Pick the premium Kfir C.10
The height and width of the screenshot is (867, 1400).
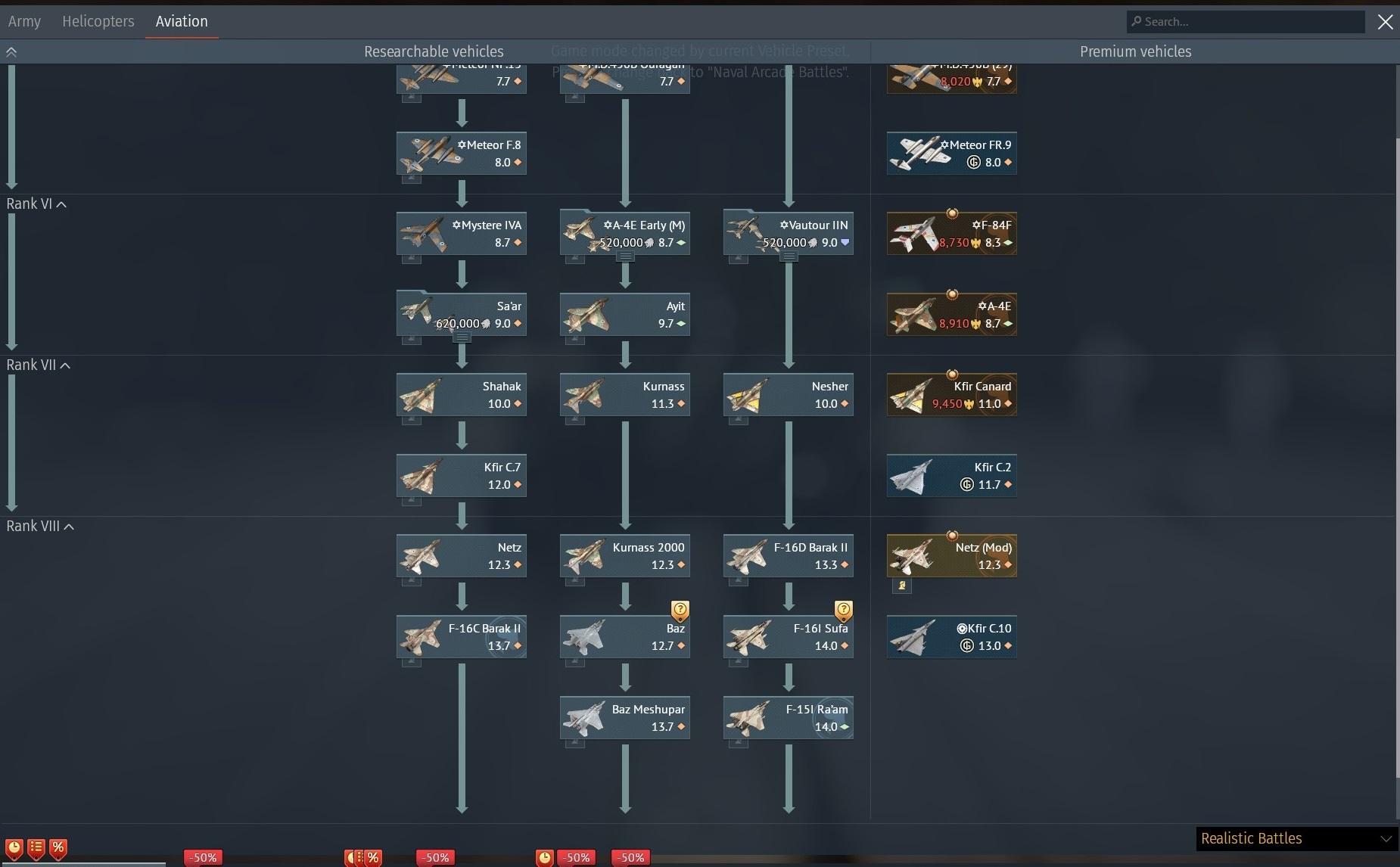pyautogui.click(x=952, y=637)
